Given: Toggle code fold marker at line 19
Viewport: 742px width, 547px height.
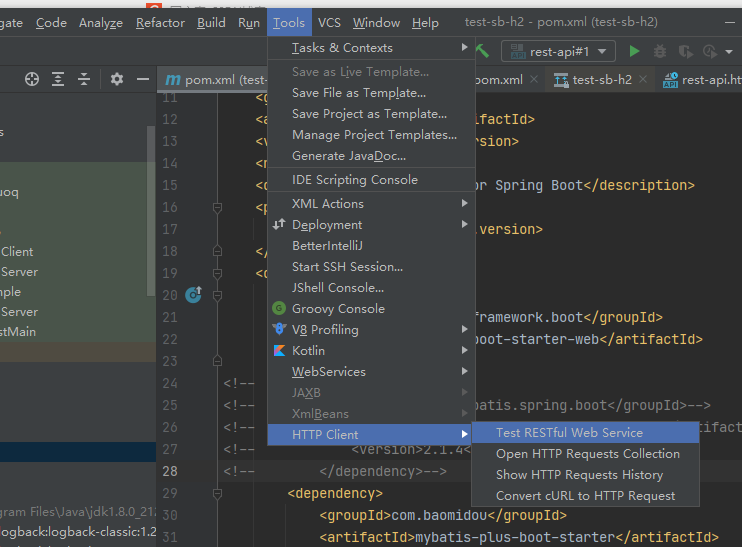Looking at the screenshot, I should coord(217,273).
